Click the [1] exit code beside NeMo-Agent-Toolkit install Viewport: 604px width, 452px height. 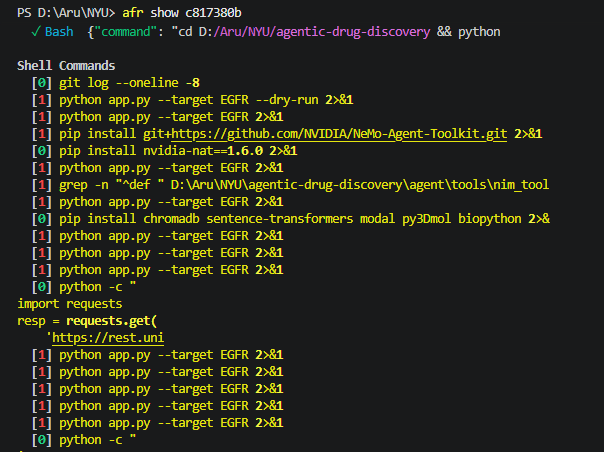(42, 134)
